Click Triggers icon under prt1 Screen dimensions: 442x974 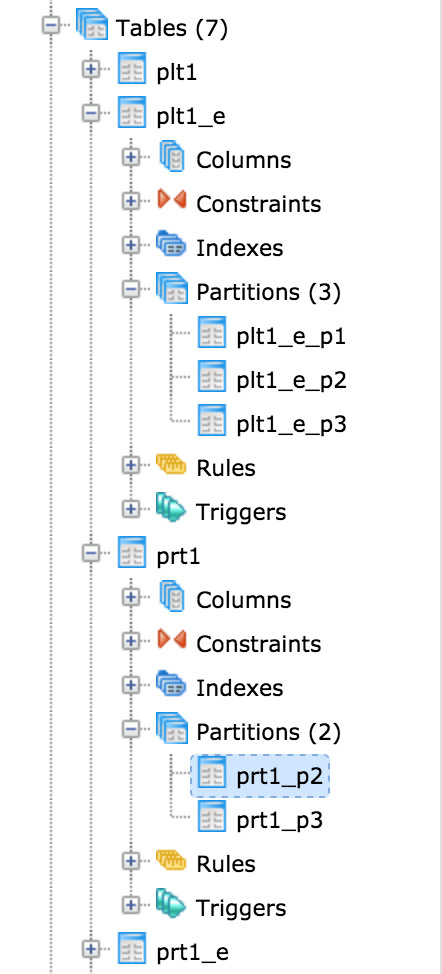[x=172, y=904]
